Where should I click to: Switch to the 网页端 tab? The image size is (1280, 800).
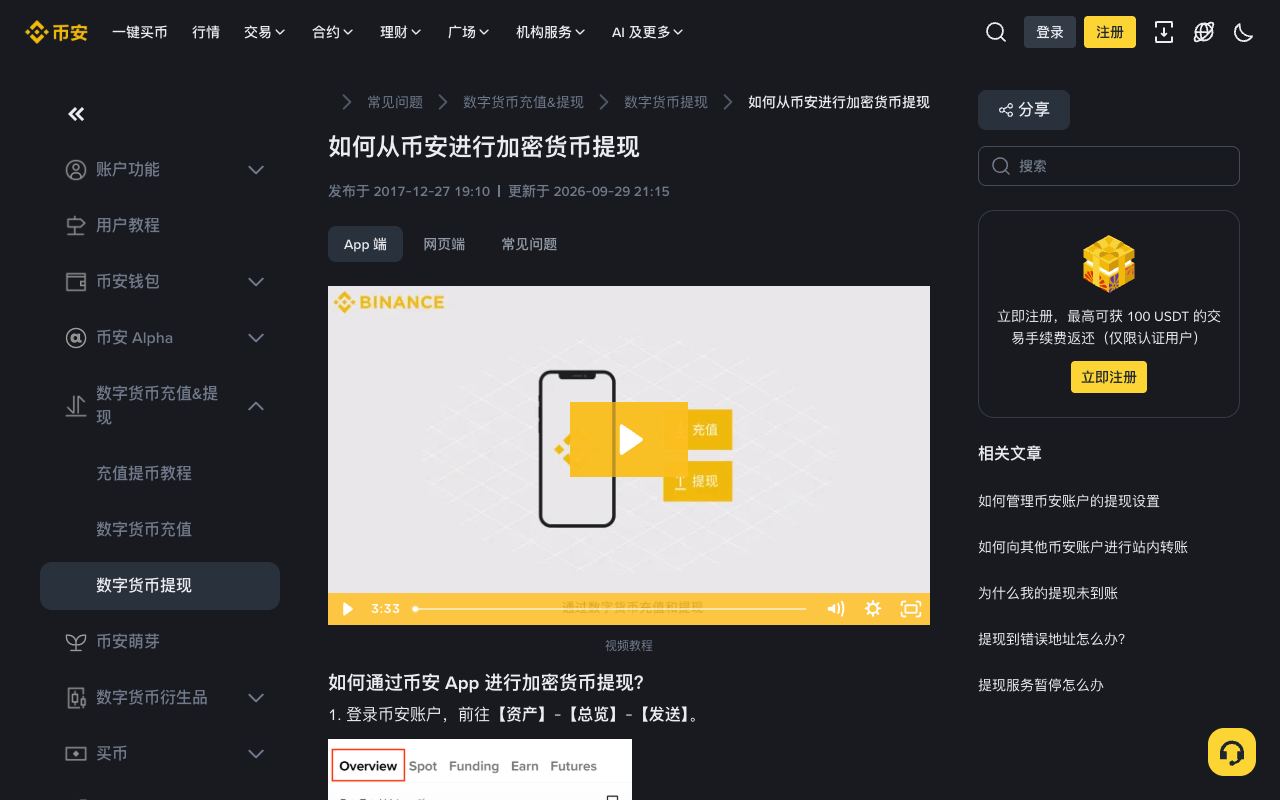click(444, 244)
